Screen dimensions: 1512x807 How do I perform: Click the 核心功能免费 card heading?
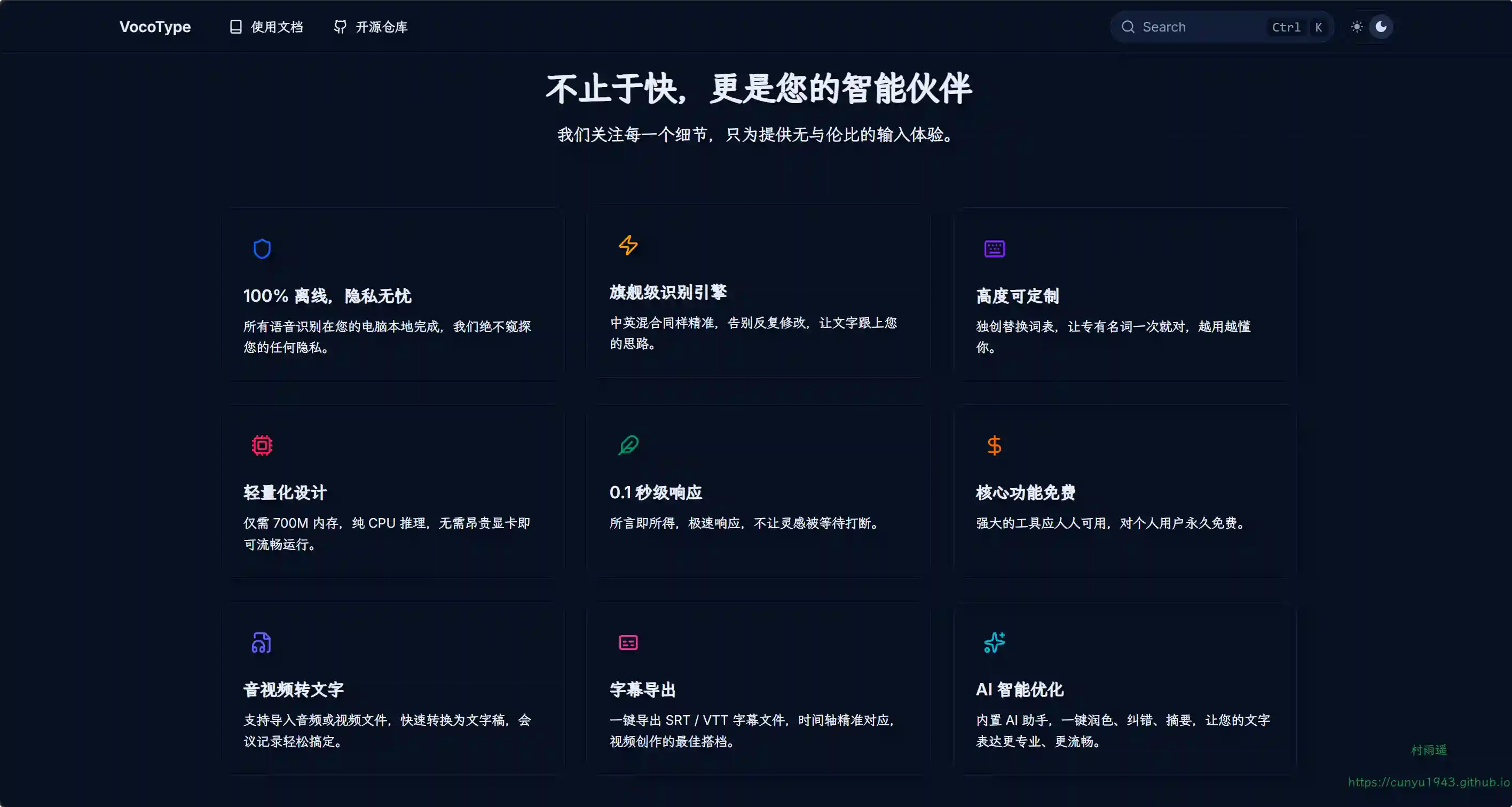(1026, 492)
